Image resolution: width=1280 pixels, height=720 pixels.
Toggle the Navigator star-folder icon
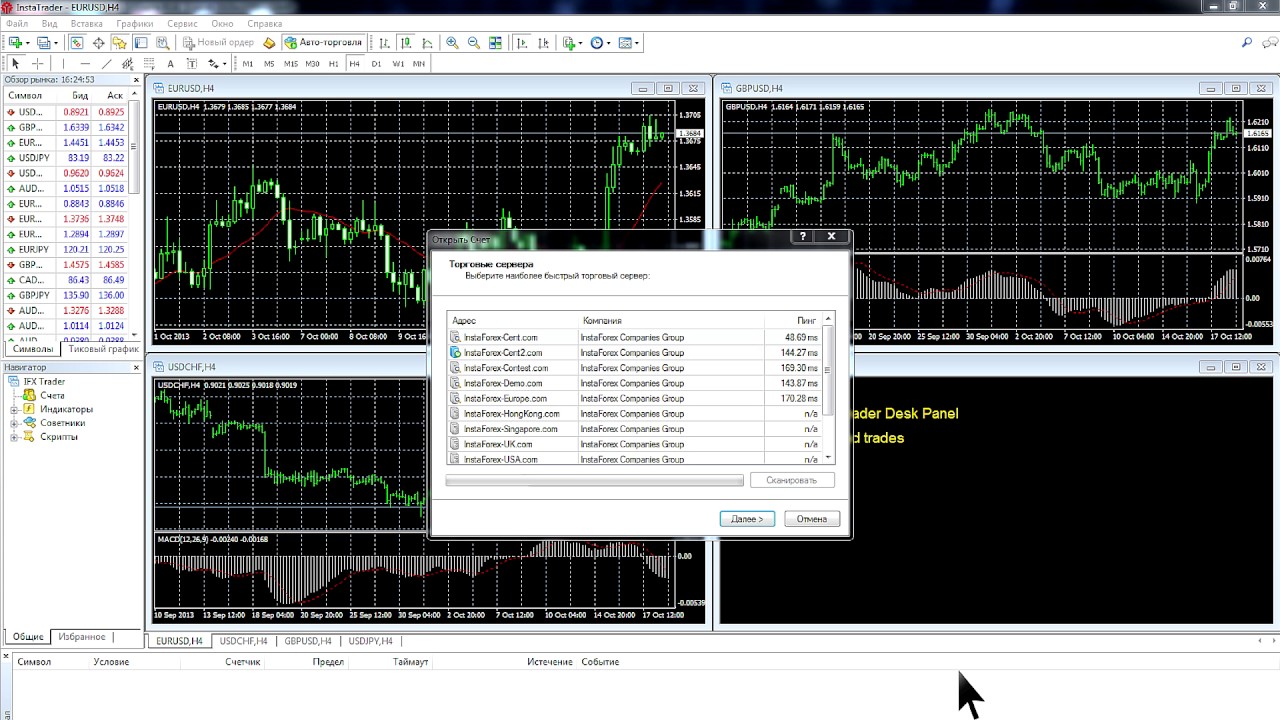pyautogui.click(x=119, y=43)
